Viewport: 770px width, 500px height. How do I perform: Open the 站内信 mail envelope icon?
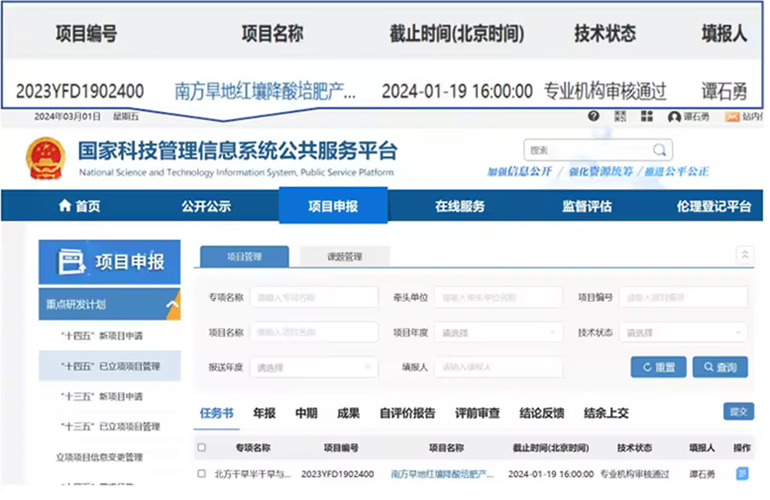pyautogui.click(x=731, y=117)
